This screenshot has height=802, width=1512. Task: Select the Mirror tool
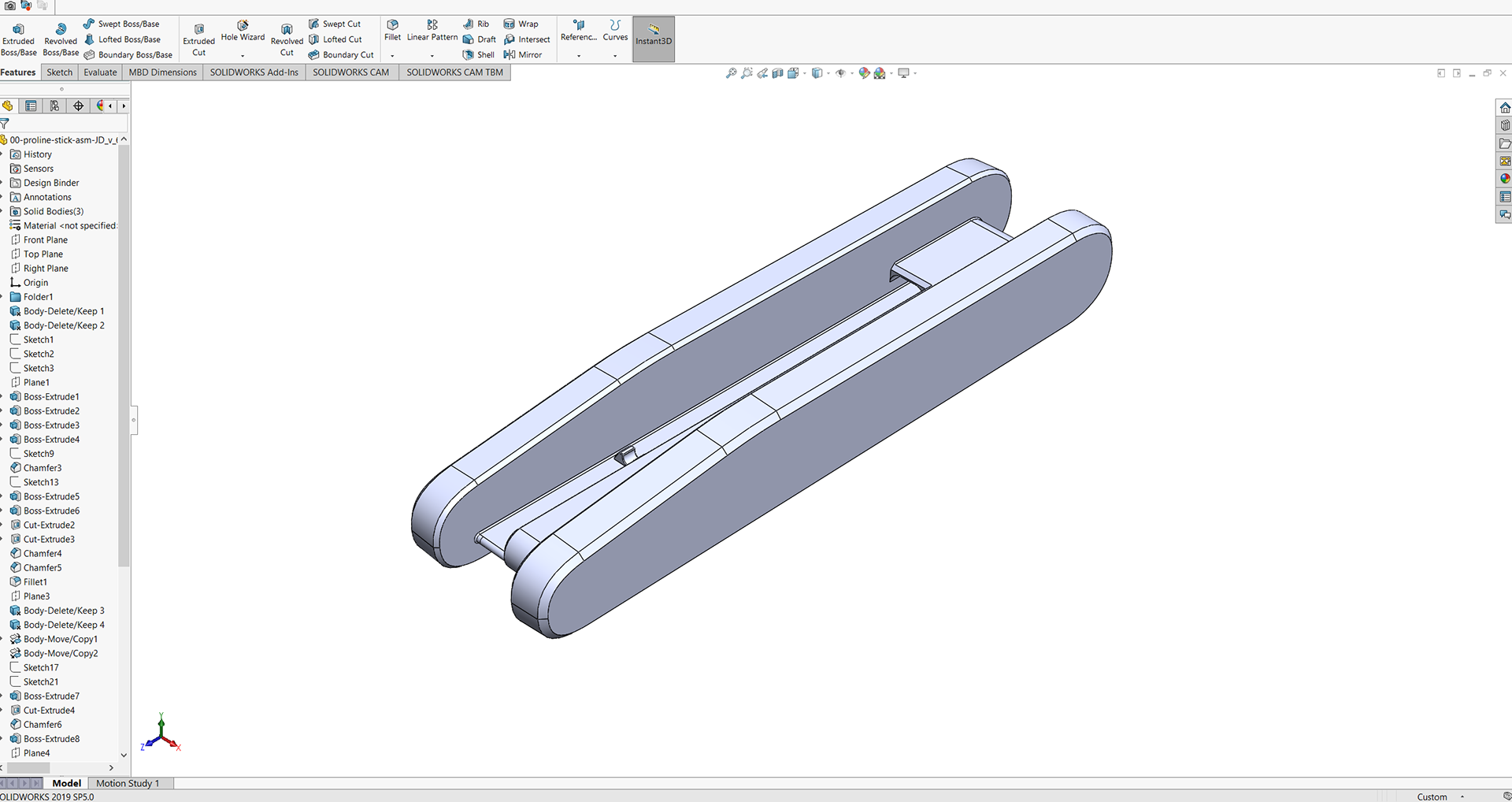(523, 55)
